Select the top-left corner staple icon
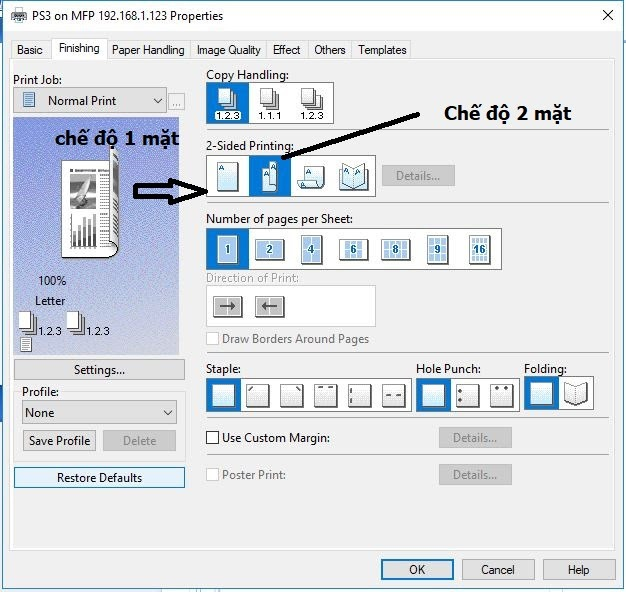This screenshot has height=592, width=626. point(258,395)
